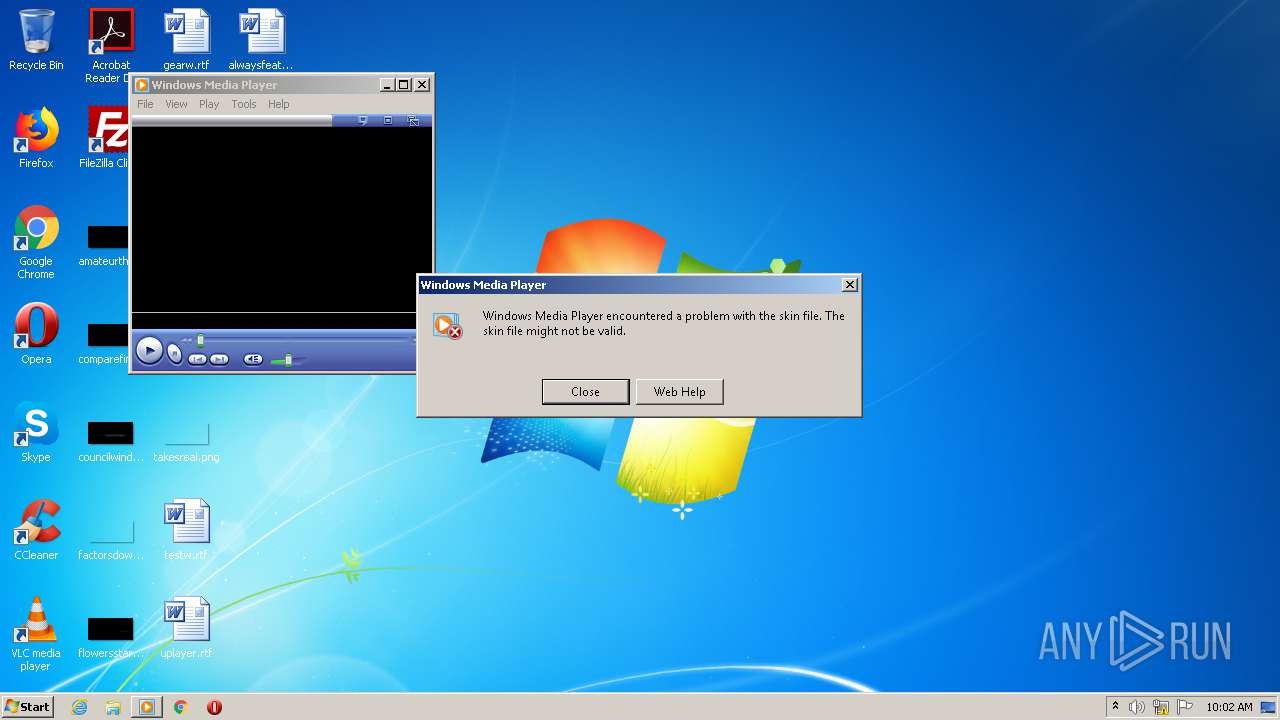Click the black video display area
This screenshot has height=720, width=1280.
[x=281, y=219]
